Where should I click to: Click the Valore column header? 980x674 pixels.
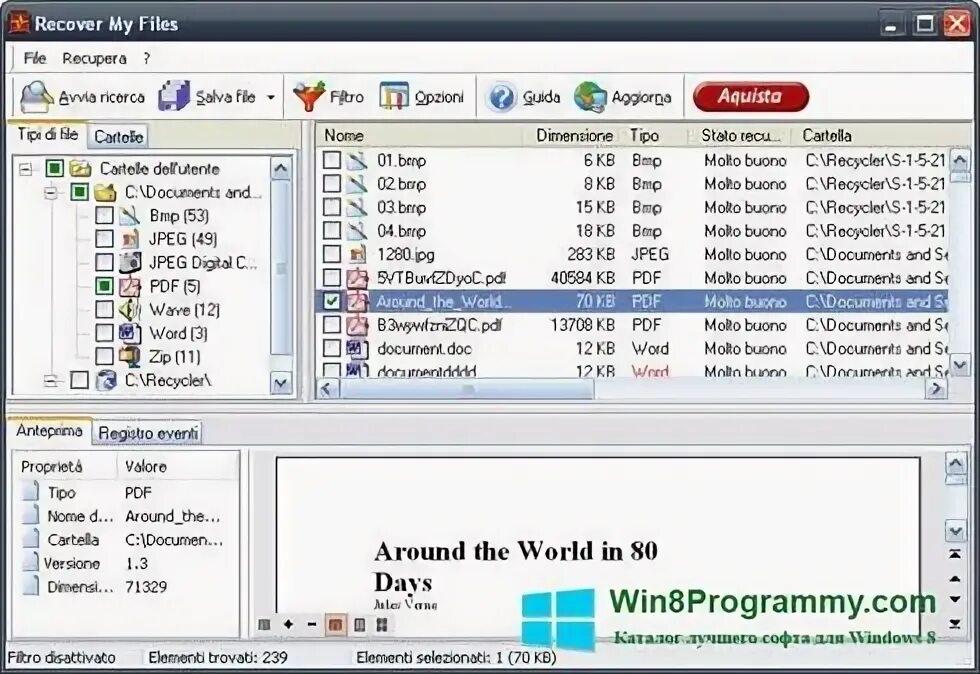coord(178,466)
